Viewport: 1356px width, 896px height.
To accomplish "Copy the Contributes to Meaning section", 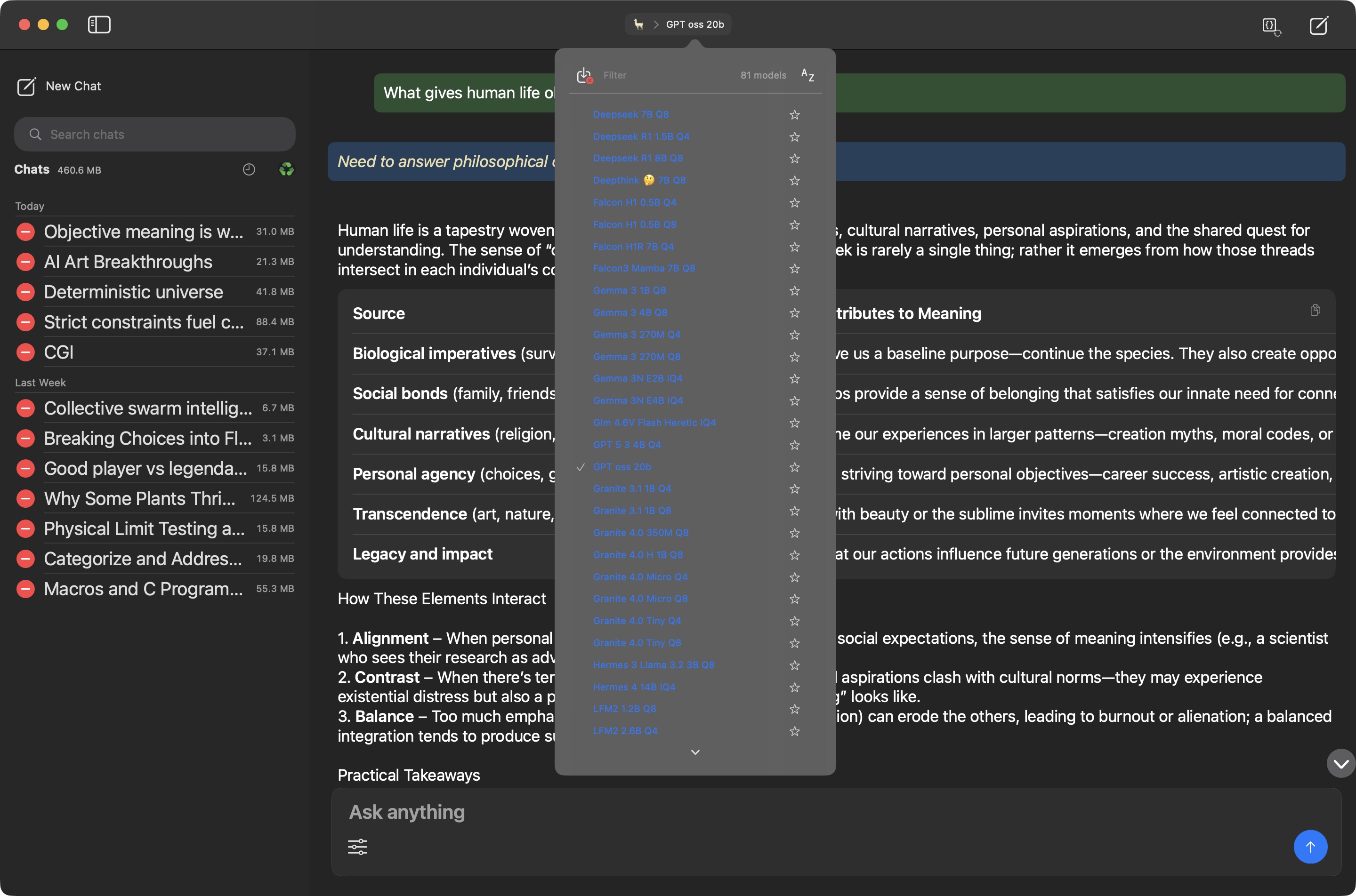I will 1316,310.
